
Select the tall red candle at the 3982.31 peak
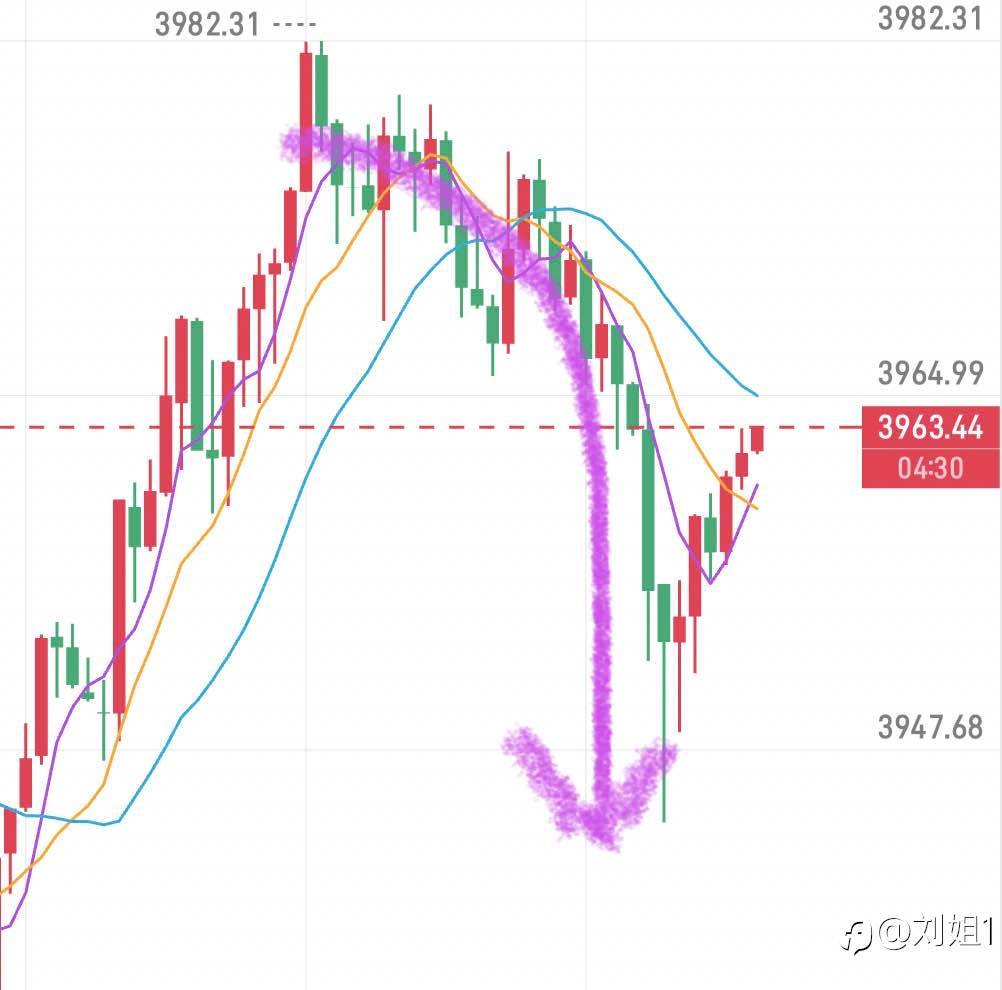coord(306,120)
